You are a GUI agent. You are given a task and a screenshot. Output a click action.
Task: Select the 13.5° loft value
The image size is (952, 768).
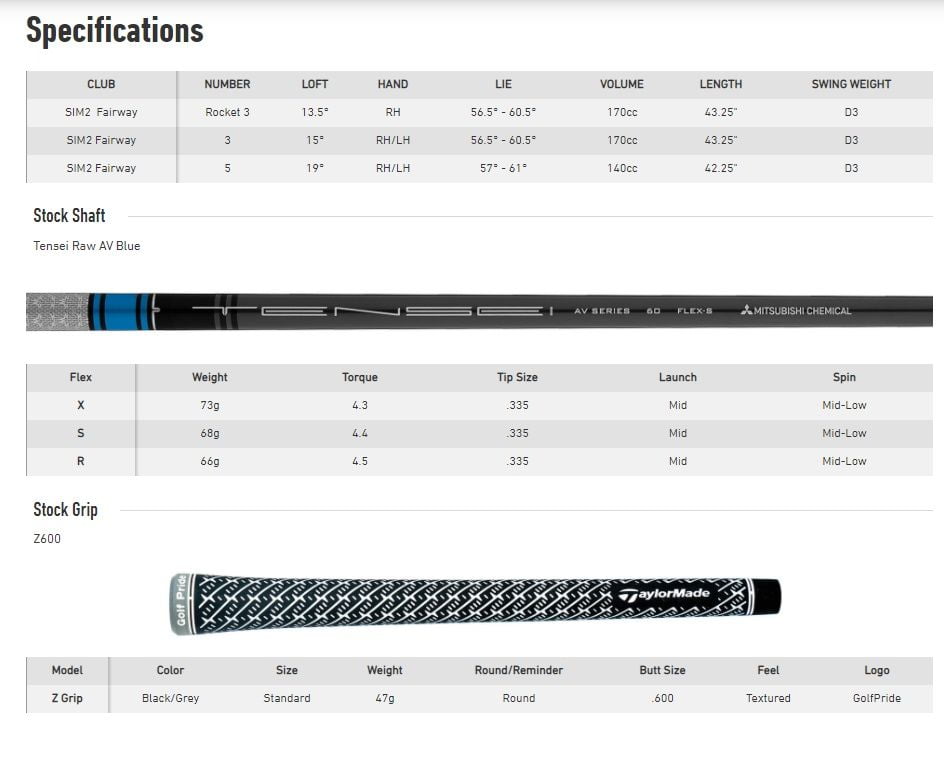point(314,112)
